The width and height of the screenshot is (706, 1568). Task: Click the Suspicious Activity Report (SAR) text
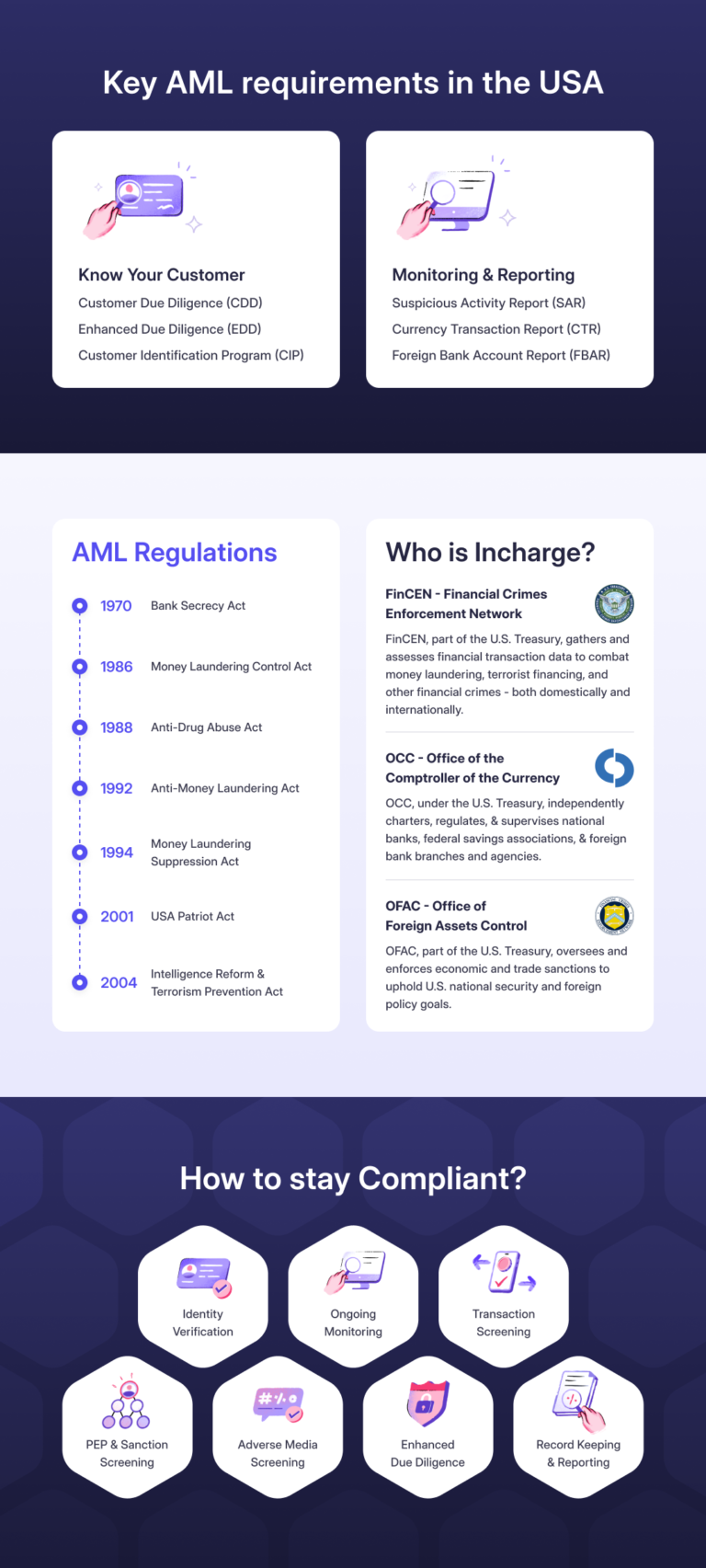[x=488, y=303]
